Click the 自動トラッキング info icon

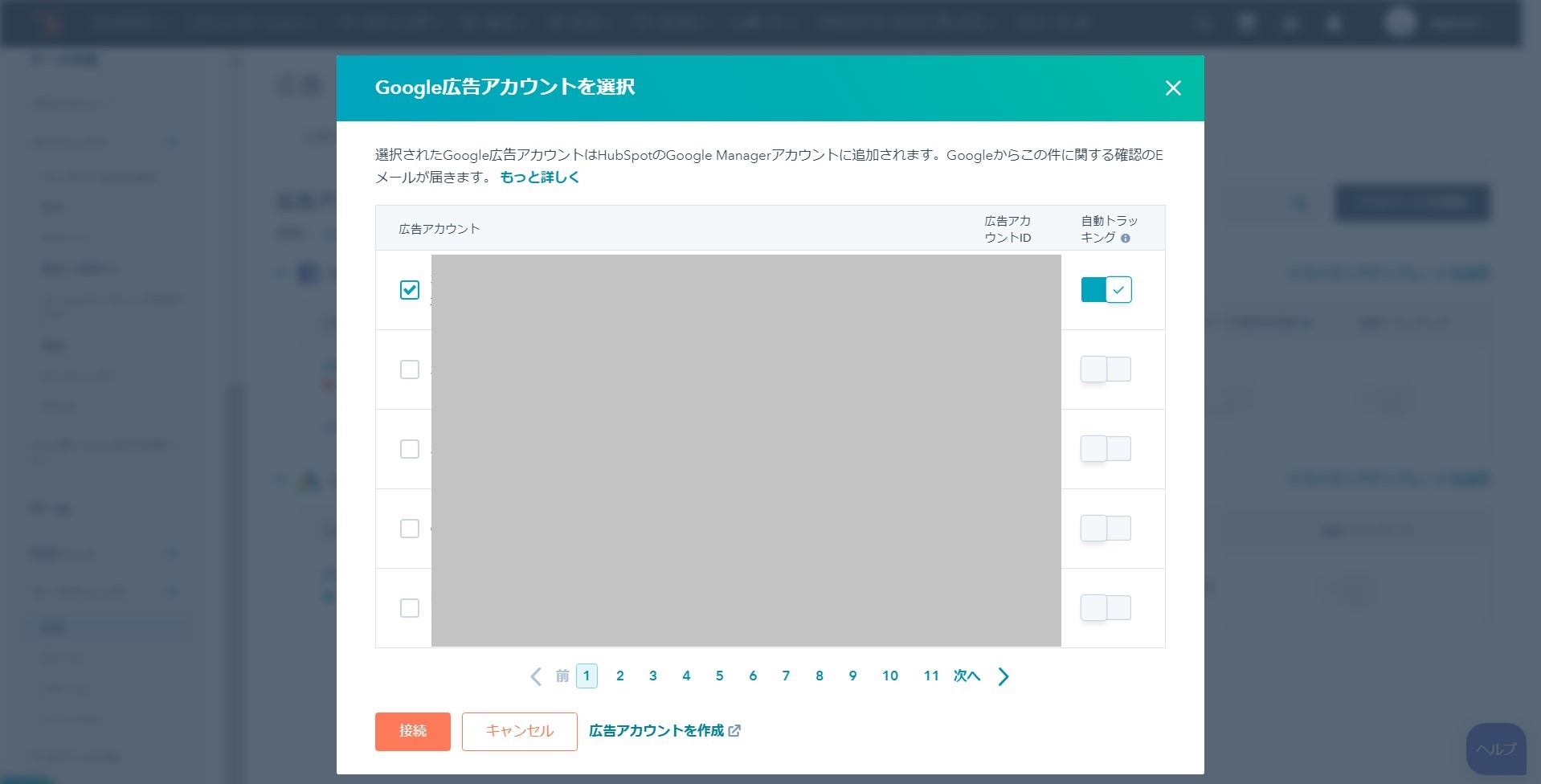(x=1126, y=239)
